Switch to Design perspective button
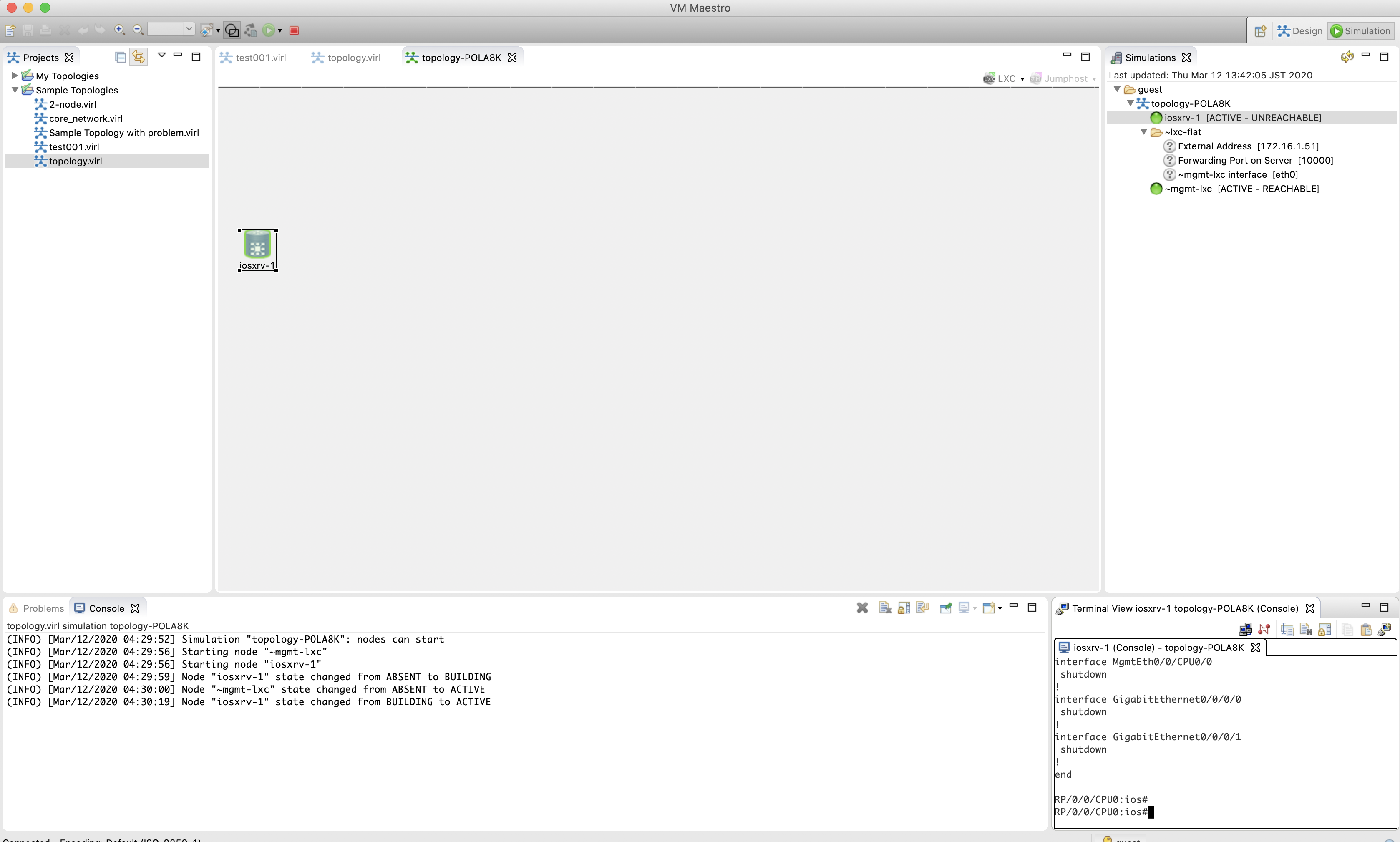Screen dimensions: 1400x842 coord(1299,30)
